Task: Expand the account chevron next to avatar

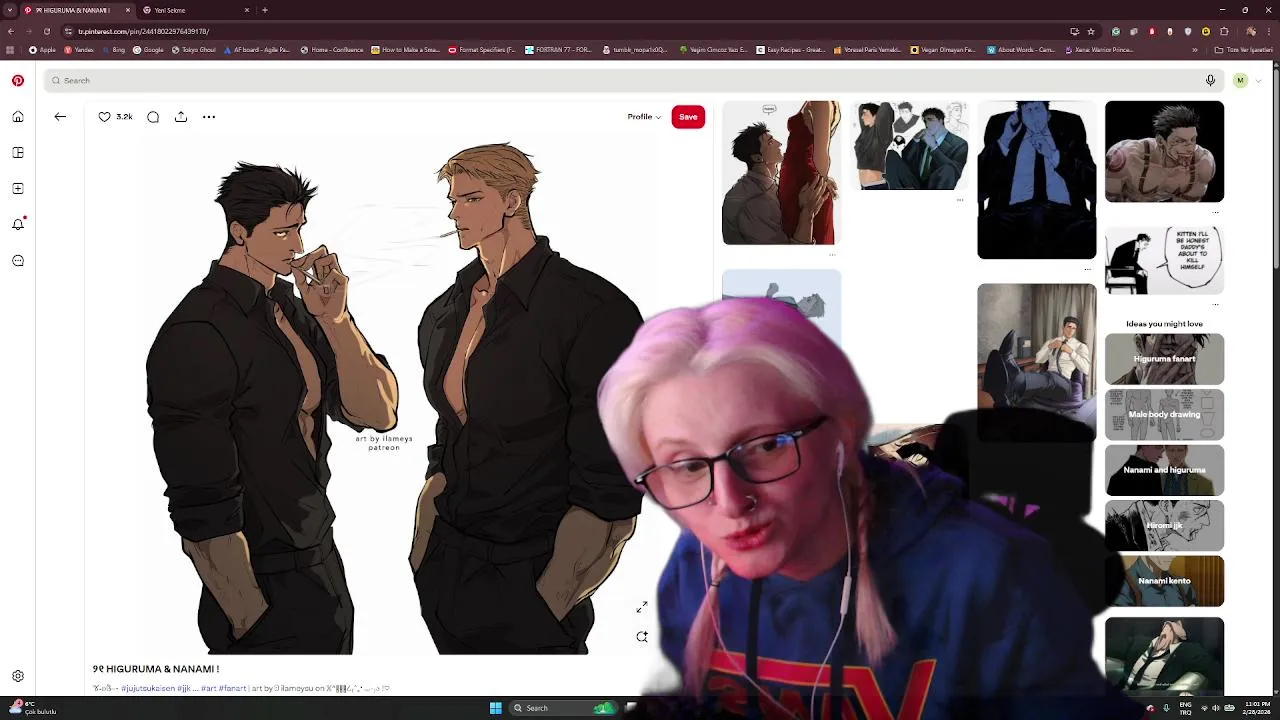Action: (1258, 80)
